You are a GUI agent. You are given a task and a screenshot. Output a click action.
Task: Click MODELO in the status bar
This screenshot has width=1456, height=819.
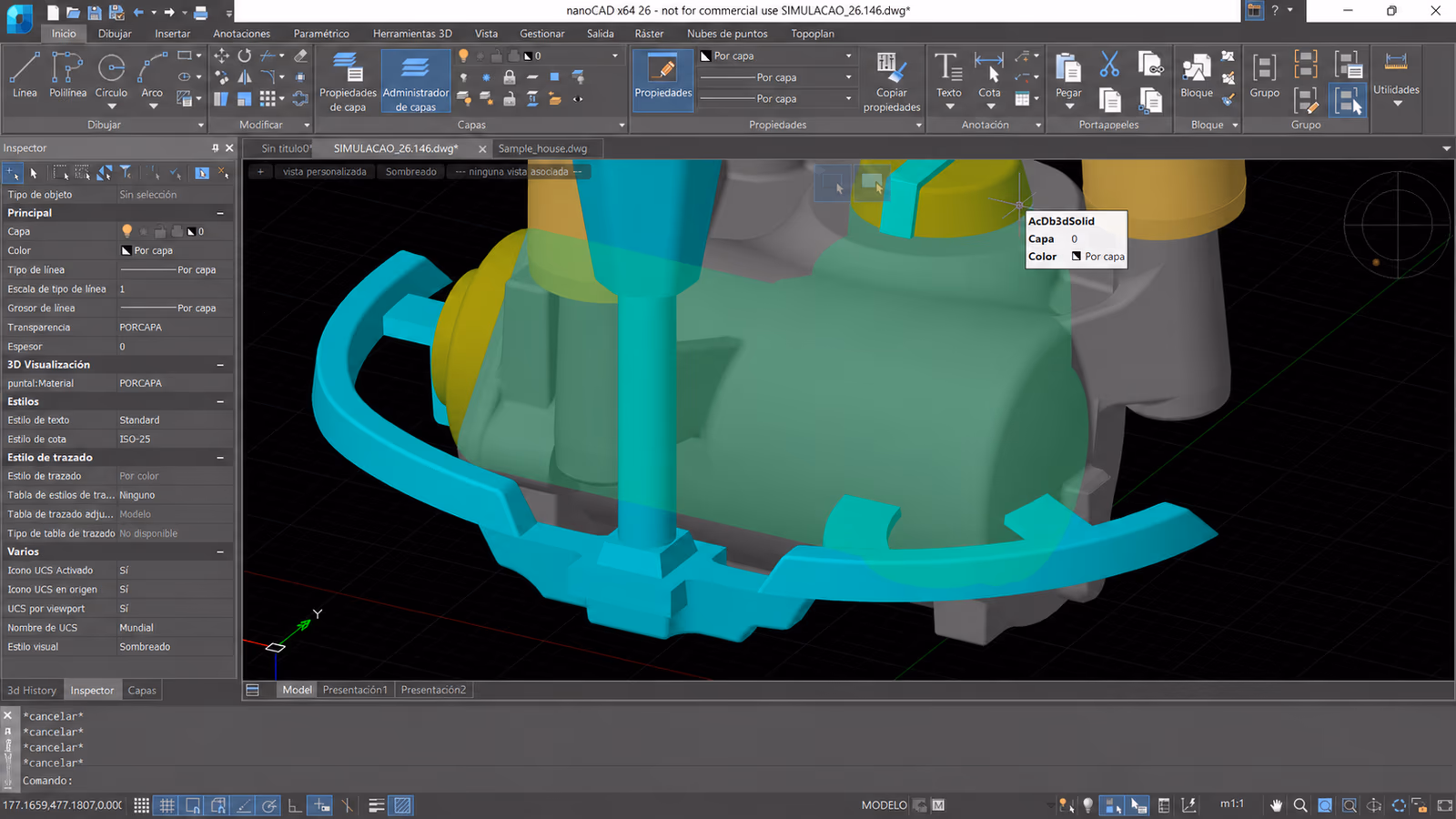click(x=884, y=805)
